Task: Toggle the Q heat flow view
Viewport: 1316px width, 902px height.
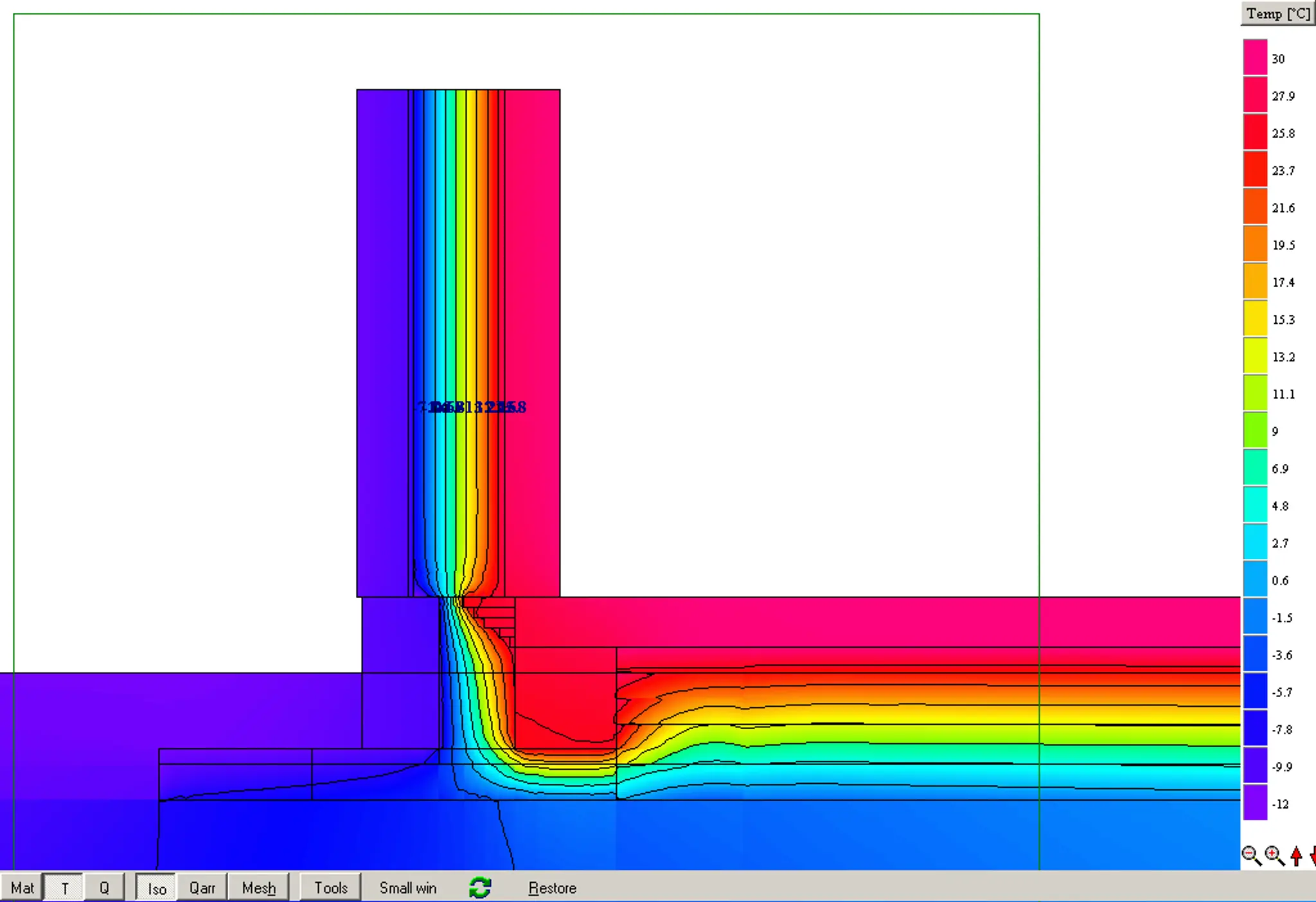Action: click(104, 888)
